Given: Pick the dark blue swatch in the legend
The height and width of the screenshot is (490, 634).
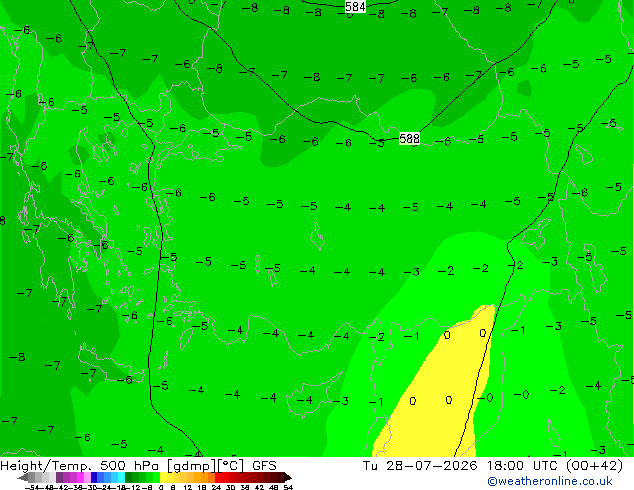Looking at the screenshot, I should [x=94, y=477].
